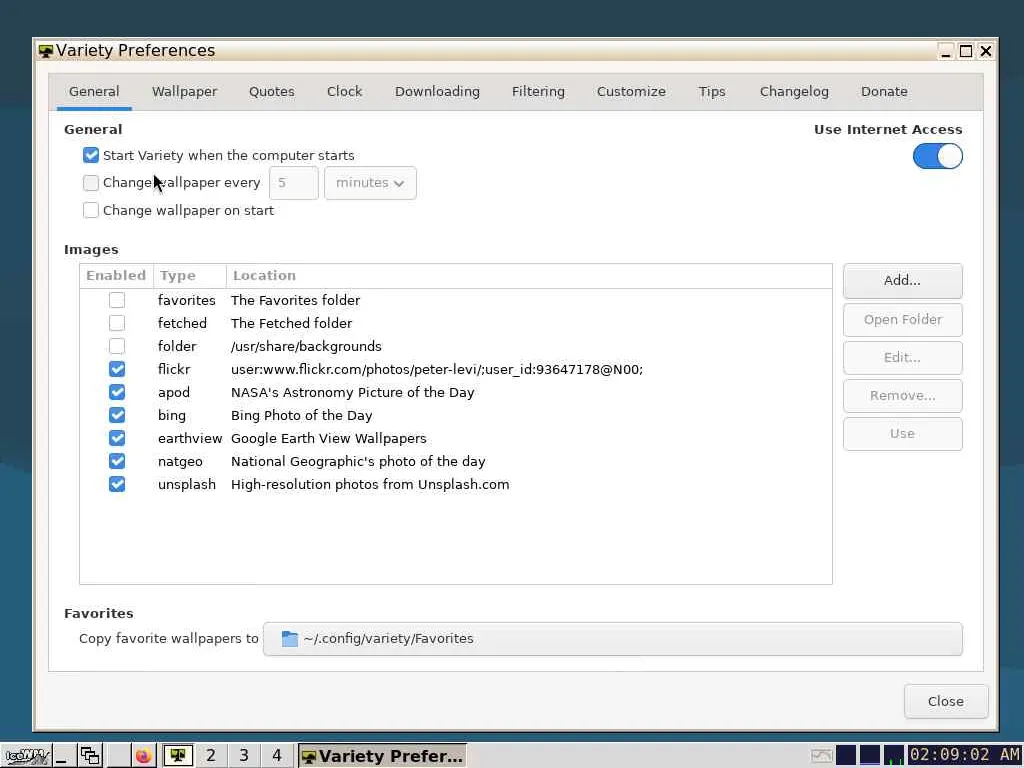
Task: Launch Firefox from the taskbar
Action: click(143, 756)
